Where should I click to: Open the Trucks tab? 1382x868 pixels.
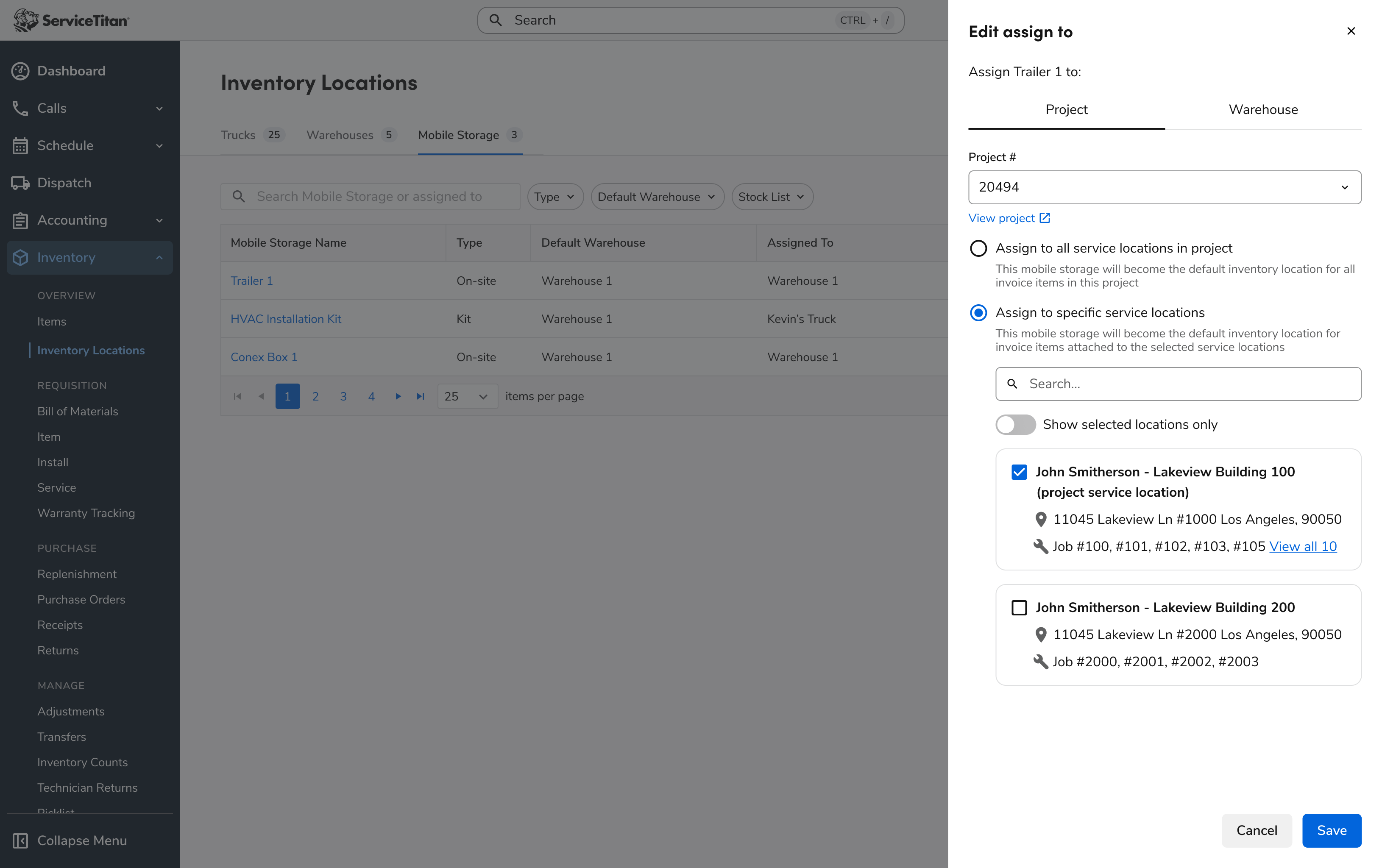coord(238,135)
